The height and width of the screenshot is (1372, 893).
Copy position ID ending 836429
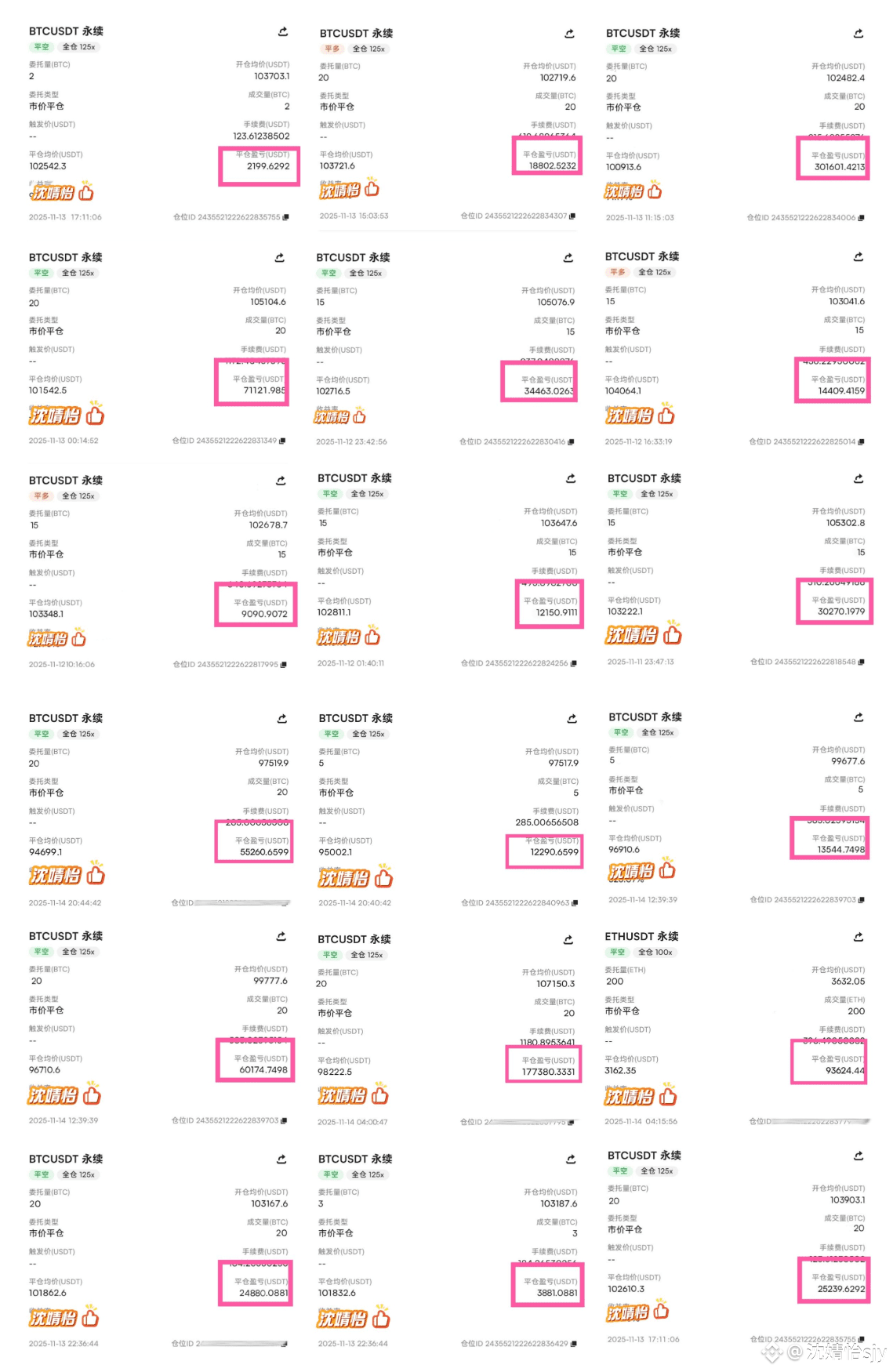point(573,1344)
